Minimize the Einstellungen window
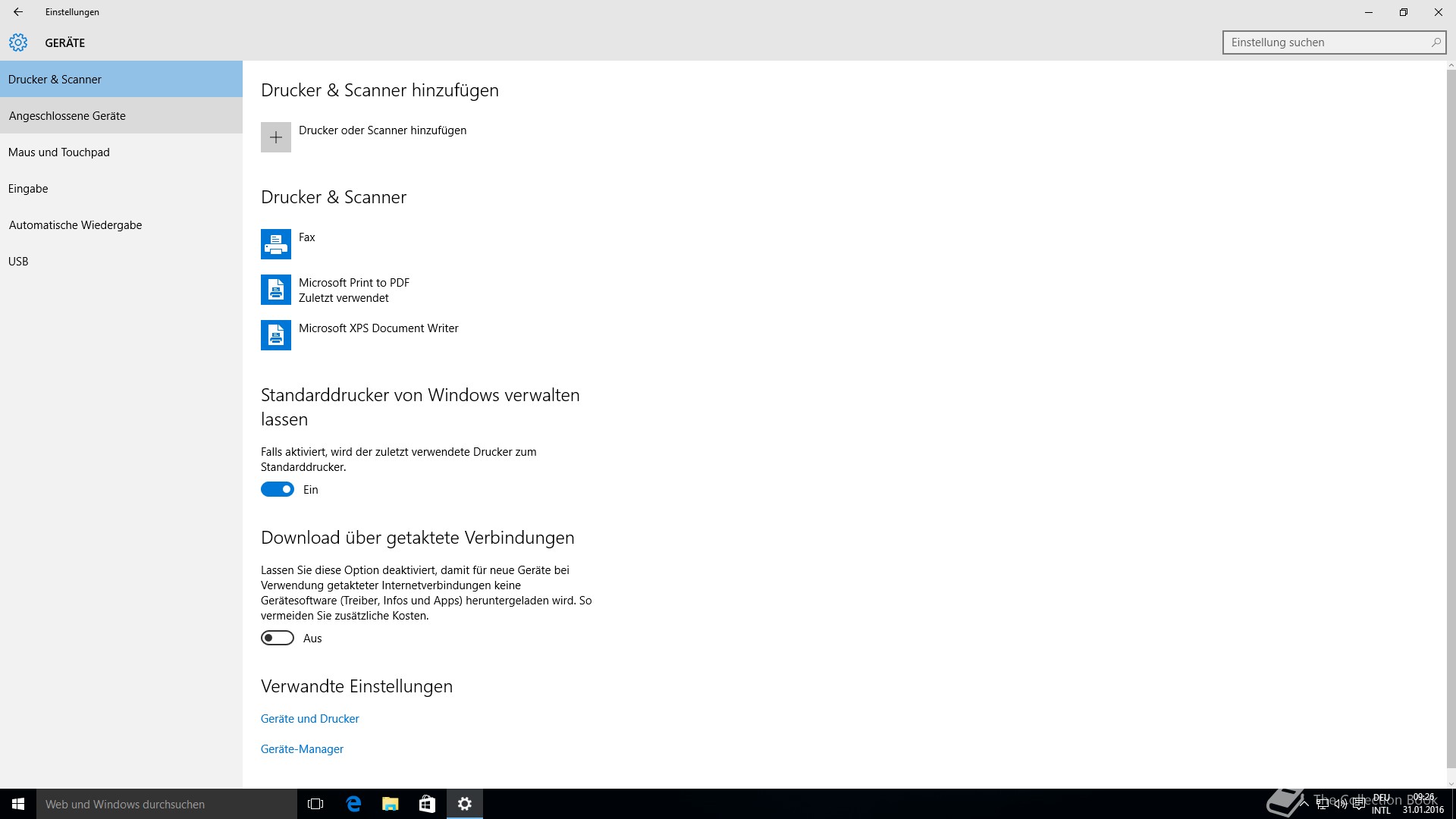This screenshot has height=819, width=1456. click(x=1369, y=12)
